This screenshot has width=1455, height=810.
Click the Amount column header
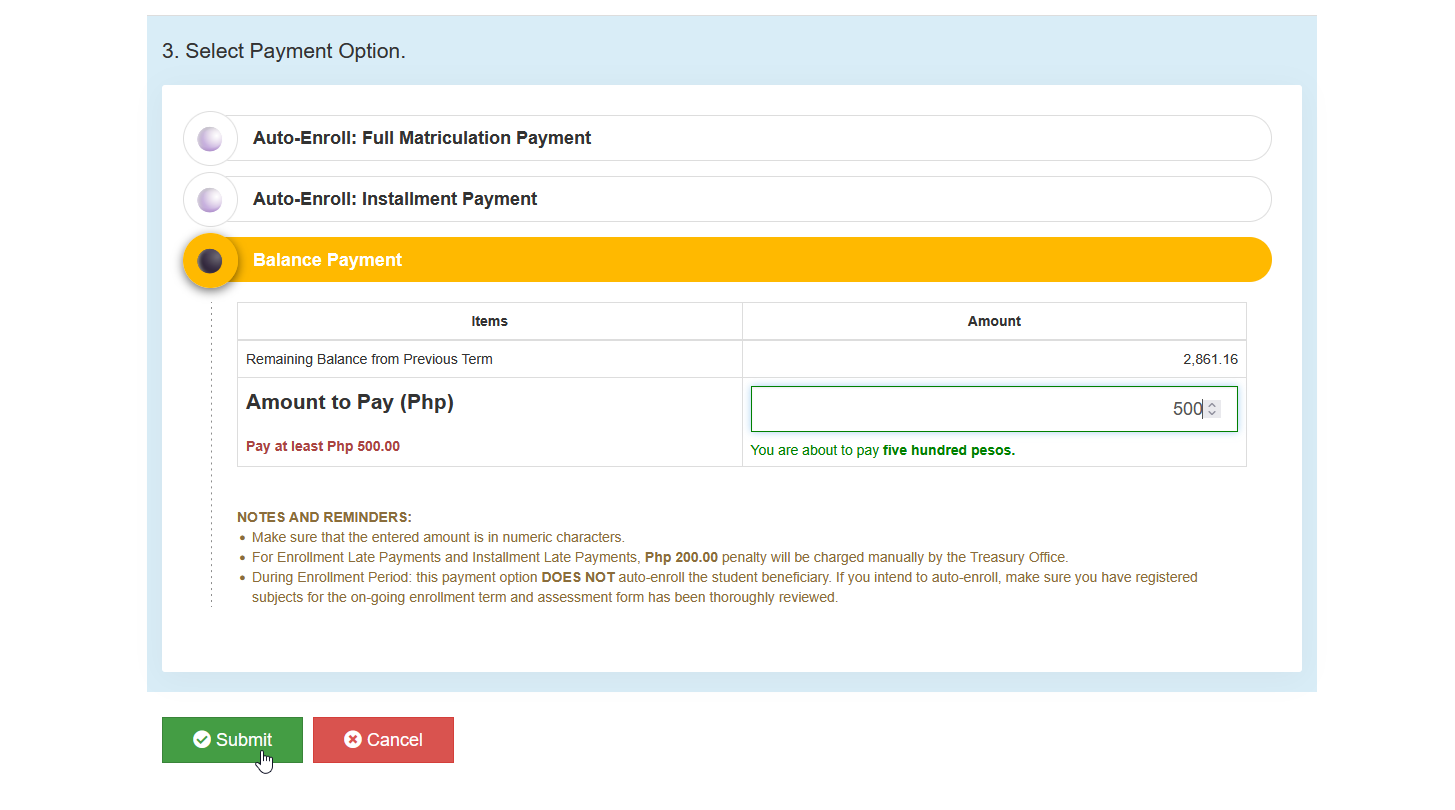pos(994,321)
